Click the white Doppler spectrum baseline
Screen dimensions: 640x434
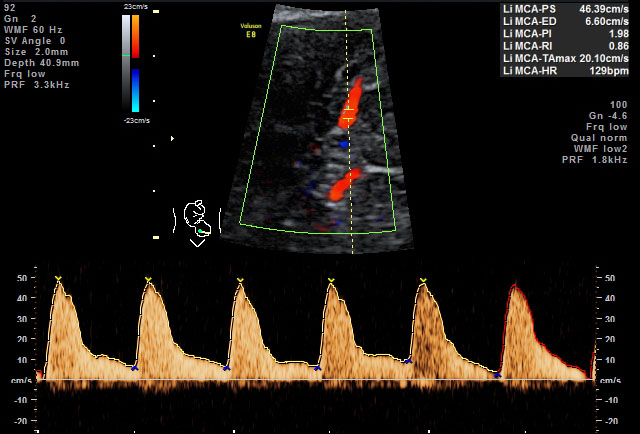tap(315, 380)
